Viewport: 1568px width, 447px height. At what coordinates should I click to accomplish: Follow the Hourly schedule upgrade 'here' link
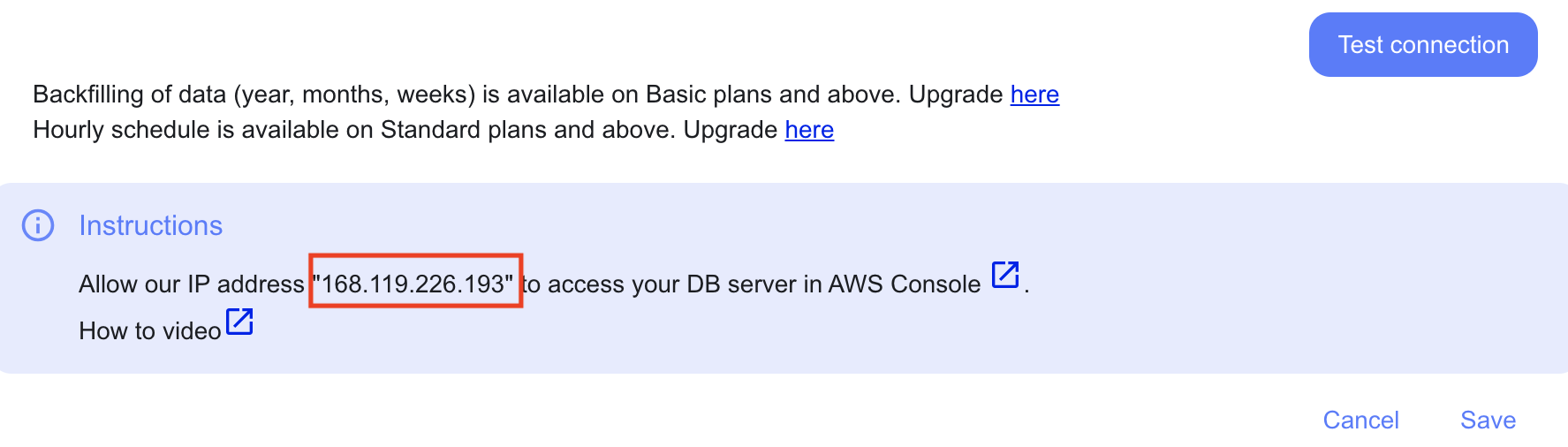(809, 130)
